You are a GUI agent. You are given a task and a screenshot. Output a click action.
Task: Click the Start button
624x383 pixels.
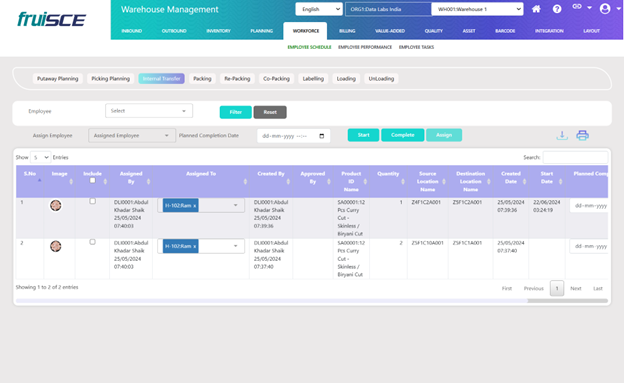click(x=363, y=135)
